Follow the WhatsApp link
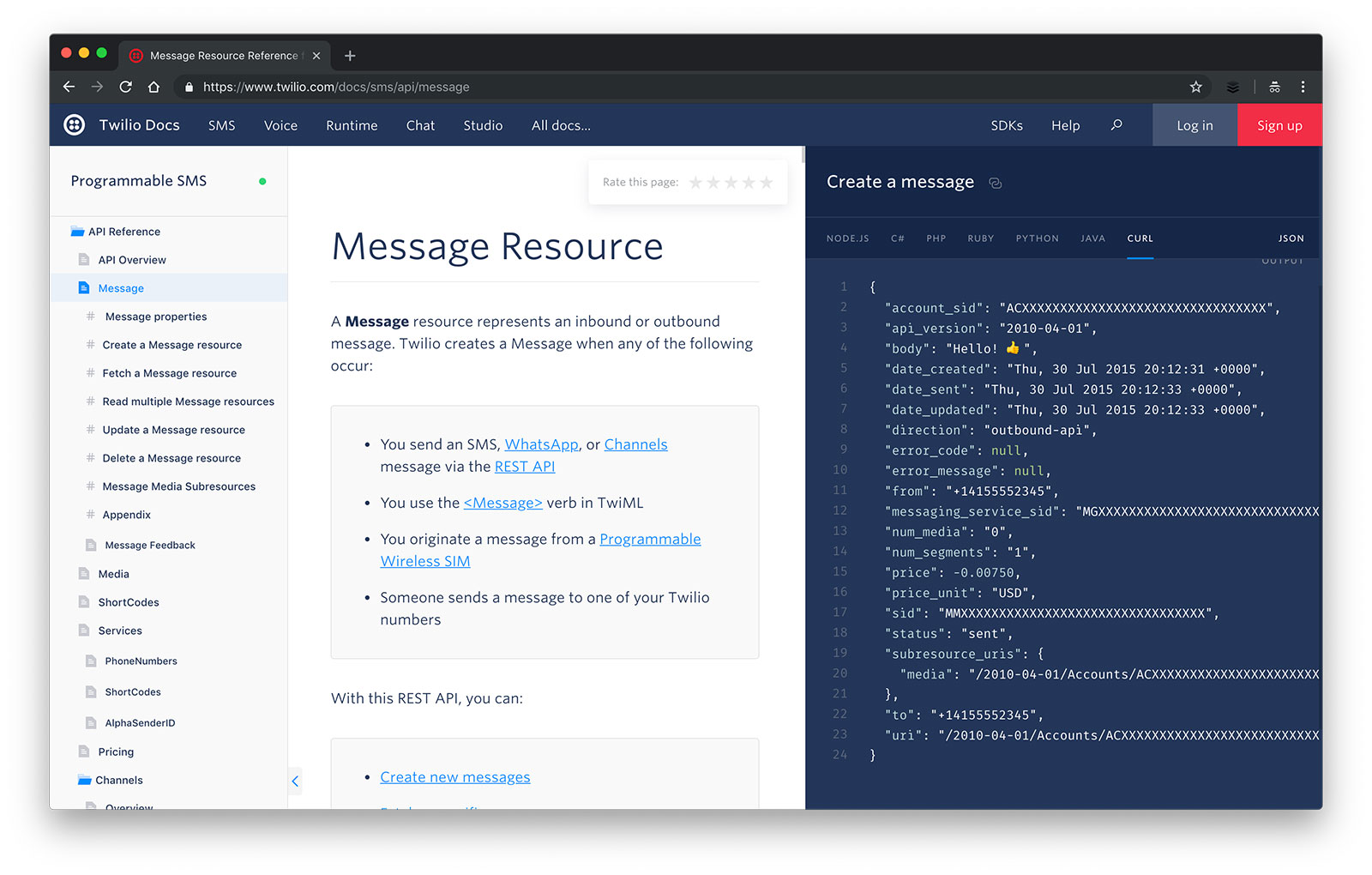 tap(541, 444)
